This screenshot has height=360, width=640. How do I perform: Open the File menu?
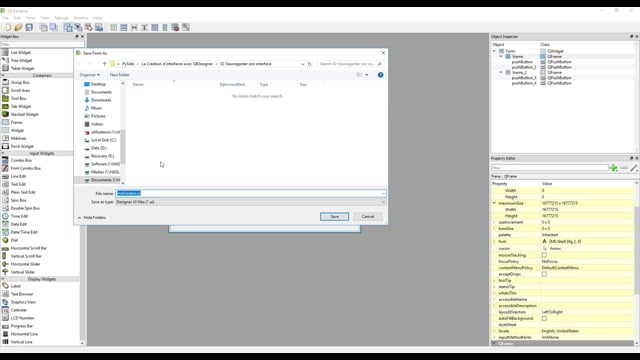[x=5, y=18]
